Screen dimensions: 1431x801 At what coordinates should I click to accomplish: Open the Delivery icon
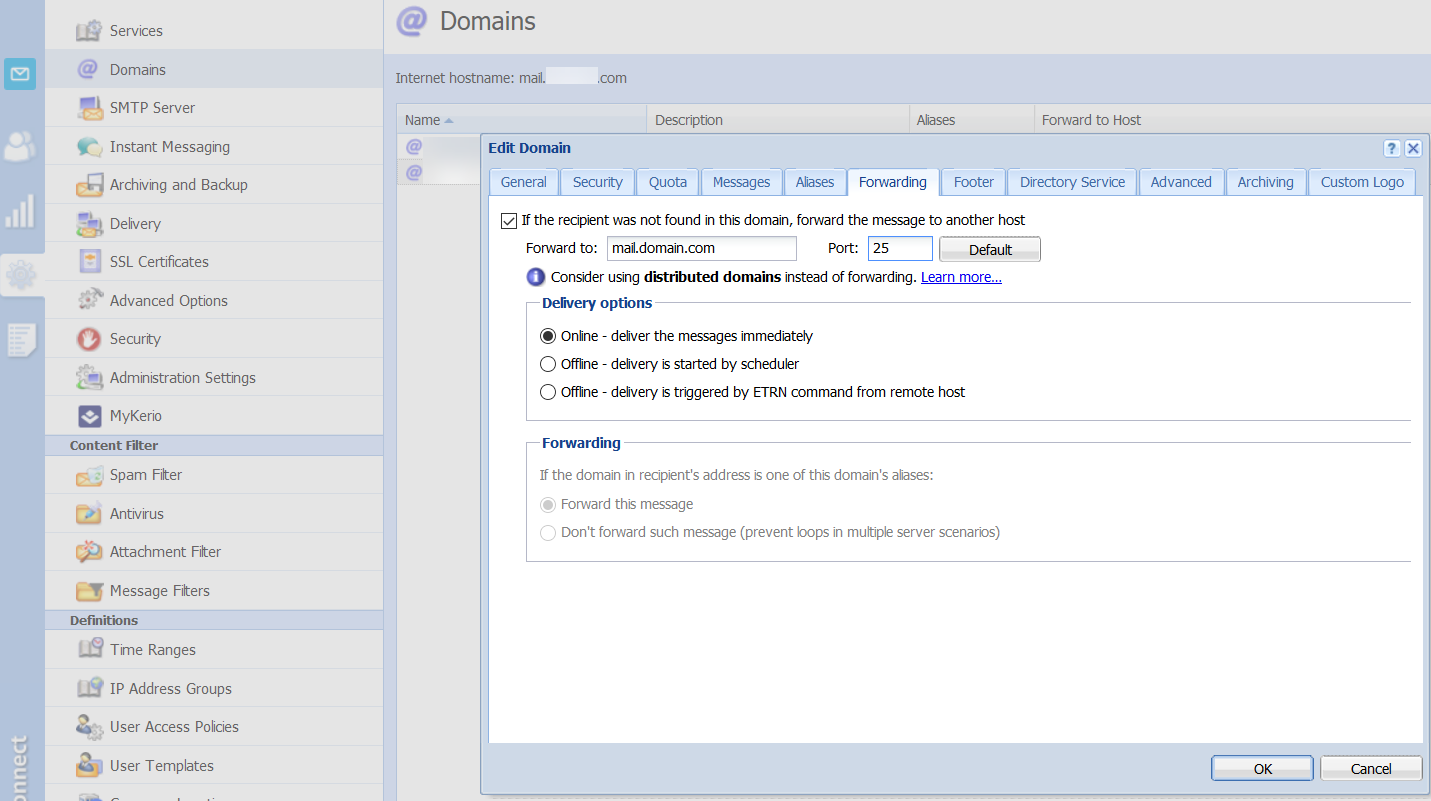tap(89, 224)
